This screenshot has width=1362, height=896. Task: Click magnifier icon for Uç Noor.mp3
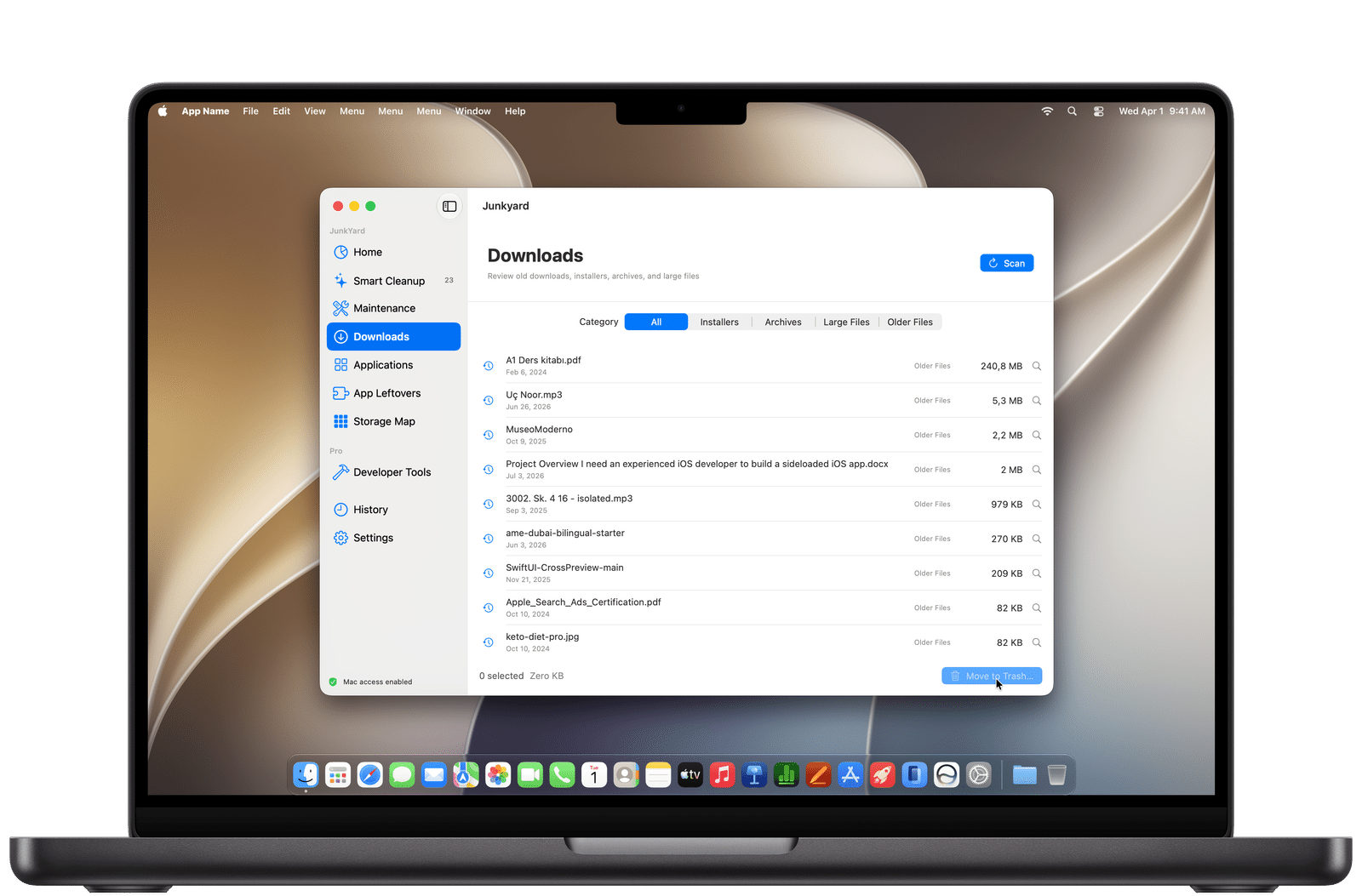click(1037, 400)
